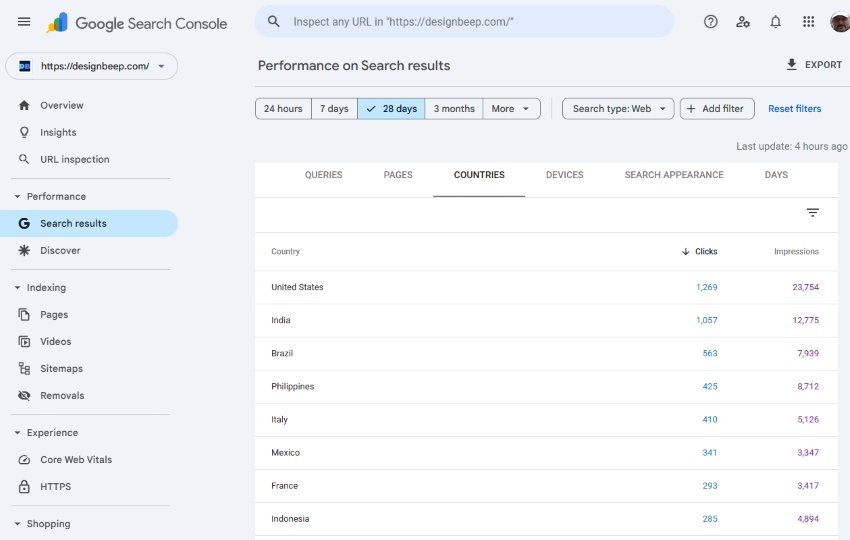Click the table filter rows icon
The image size is (850, 540).
813,213
